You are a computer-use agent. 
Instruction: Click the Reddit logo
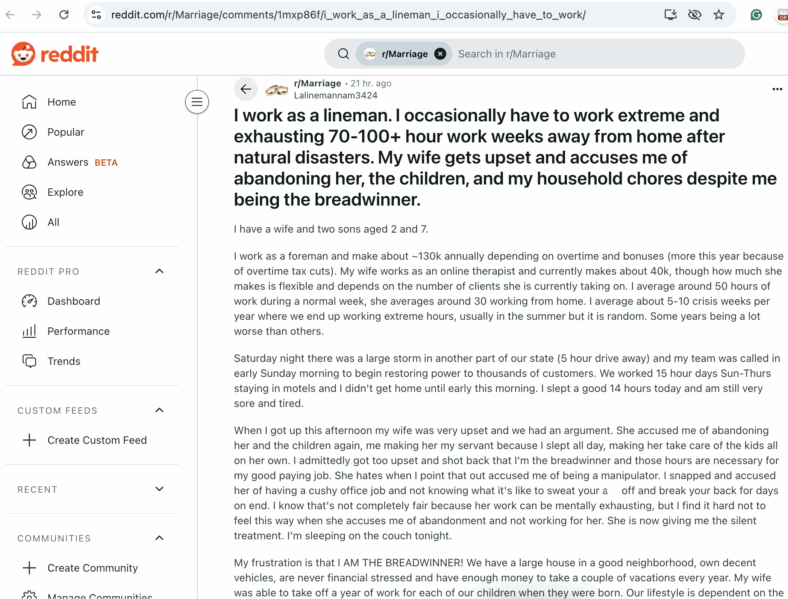pyautogui.click(x=55, y=54)
